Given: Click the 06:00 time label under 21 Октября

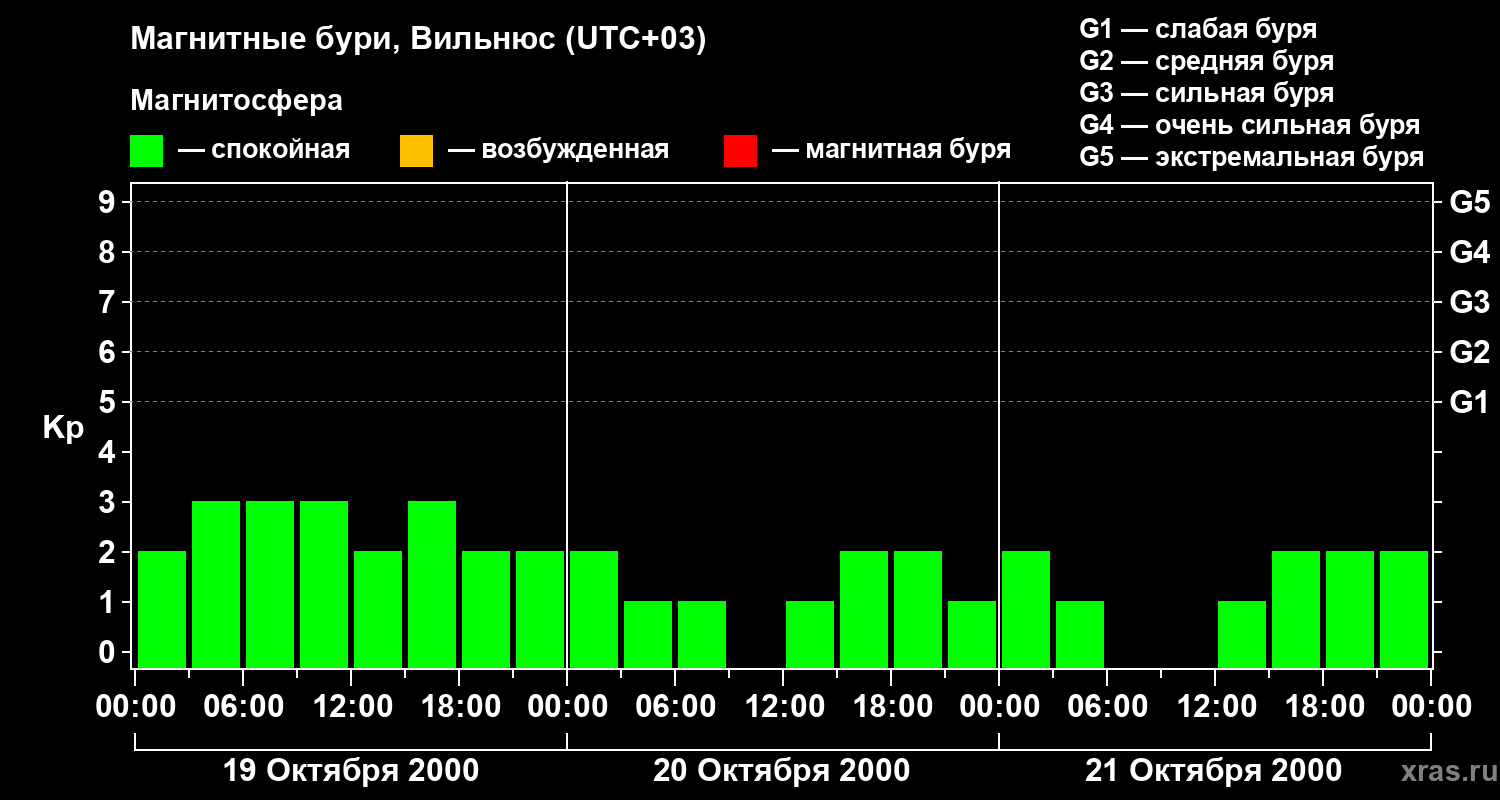Looking at the screenshot, I should tap(1107, 707).
